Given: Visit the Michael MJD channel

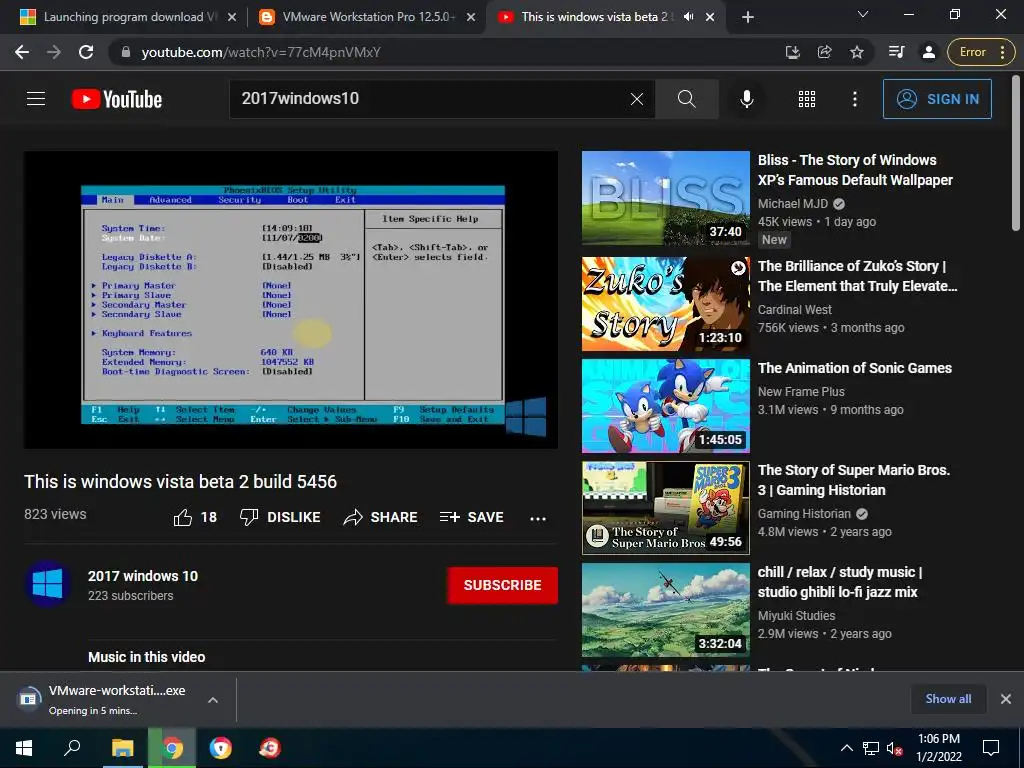Looking at the screenshot, I should [793, 204].
